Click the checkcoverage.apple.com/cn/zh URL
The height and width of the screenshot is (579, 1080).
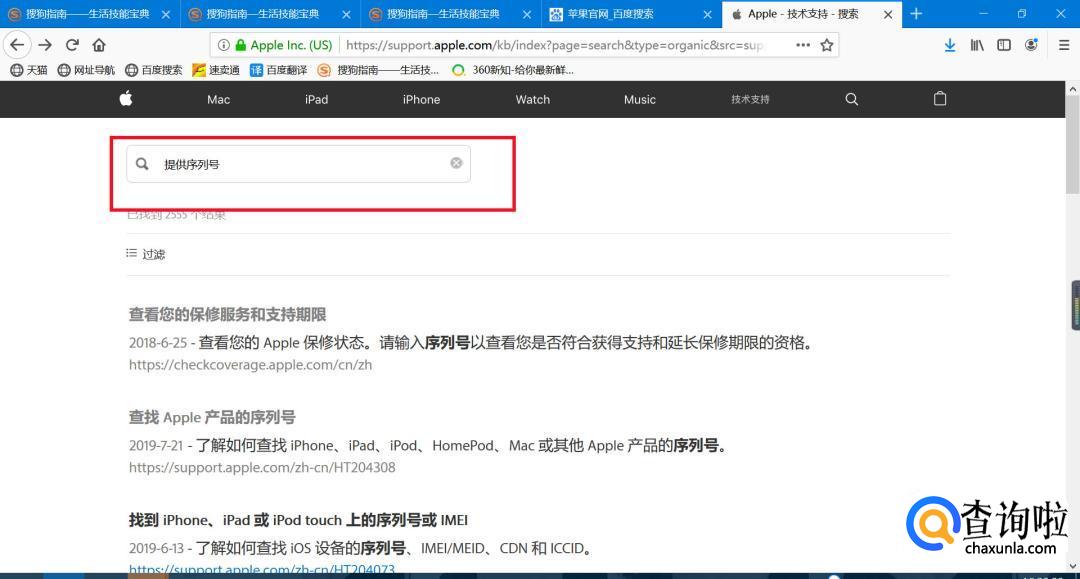point(251,365)
